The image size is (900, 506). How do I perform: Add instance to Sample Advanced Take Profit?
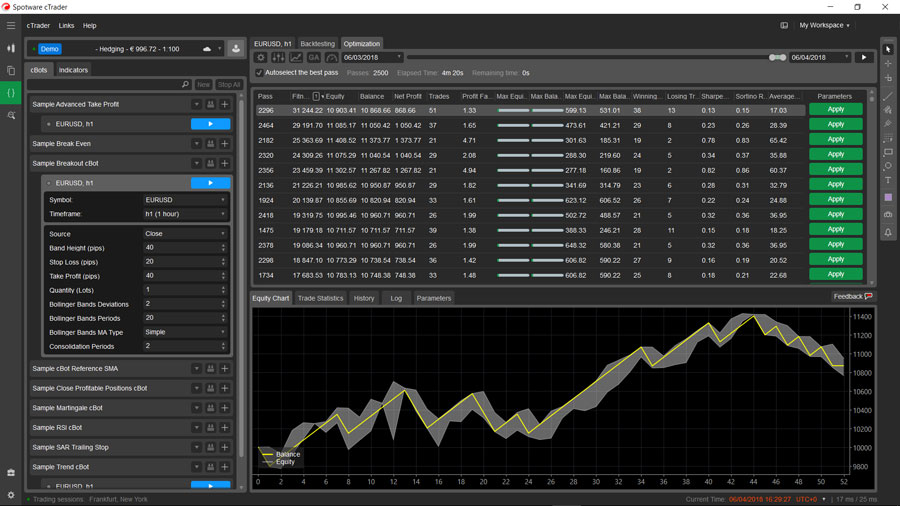click(225, 104)
